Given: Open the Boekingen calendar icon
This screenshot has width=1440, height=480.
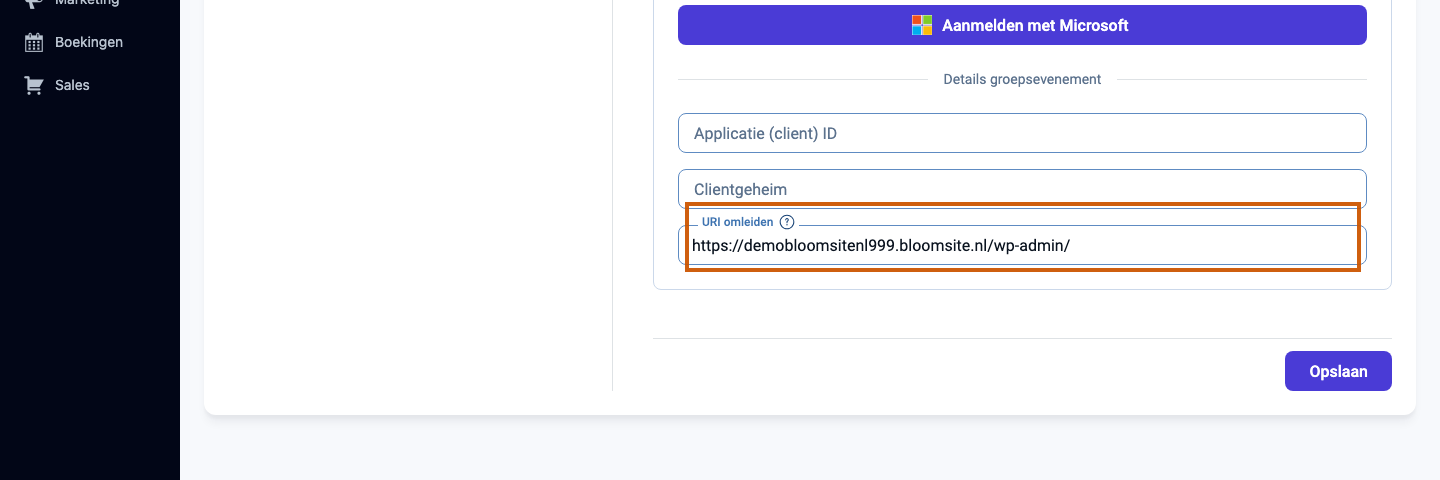Looking at the screenshot, I should point(34,42).
